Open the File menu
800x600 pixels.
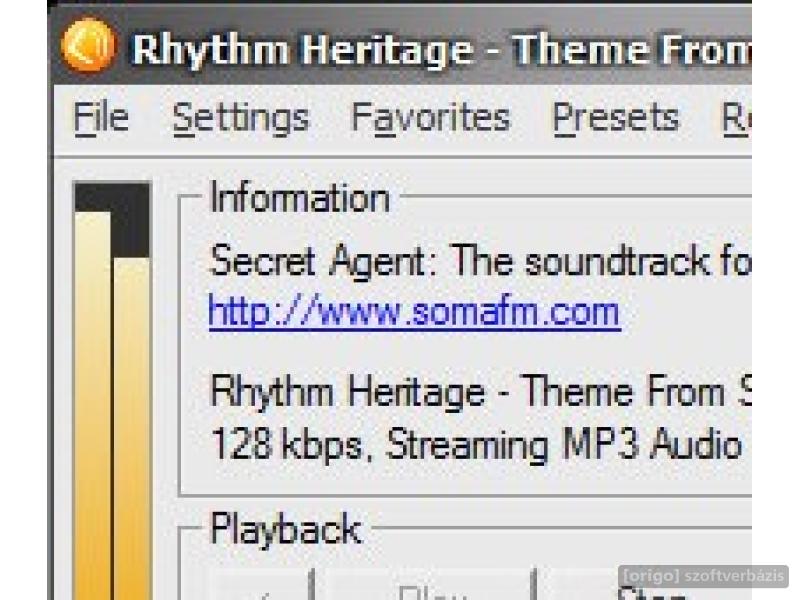click(x=101, y=118)
